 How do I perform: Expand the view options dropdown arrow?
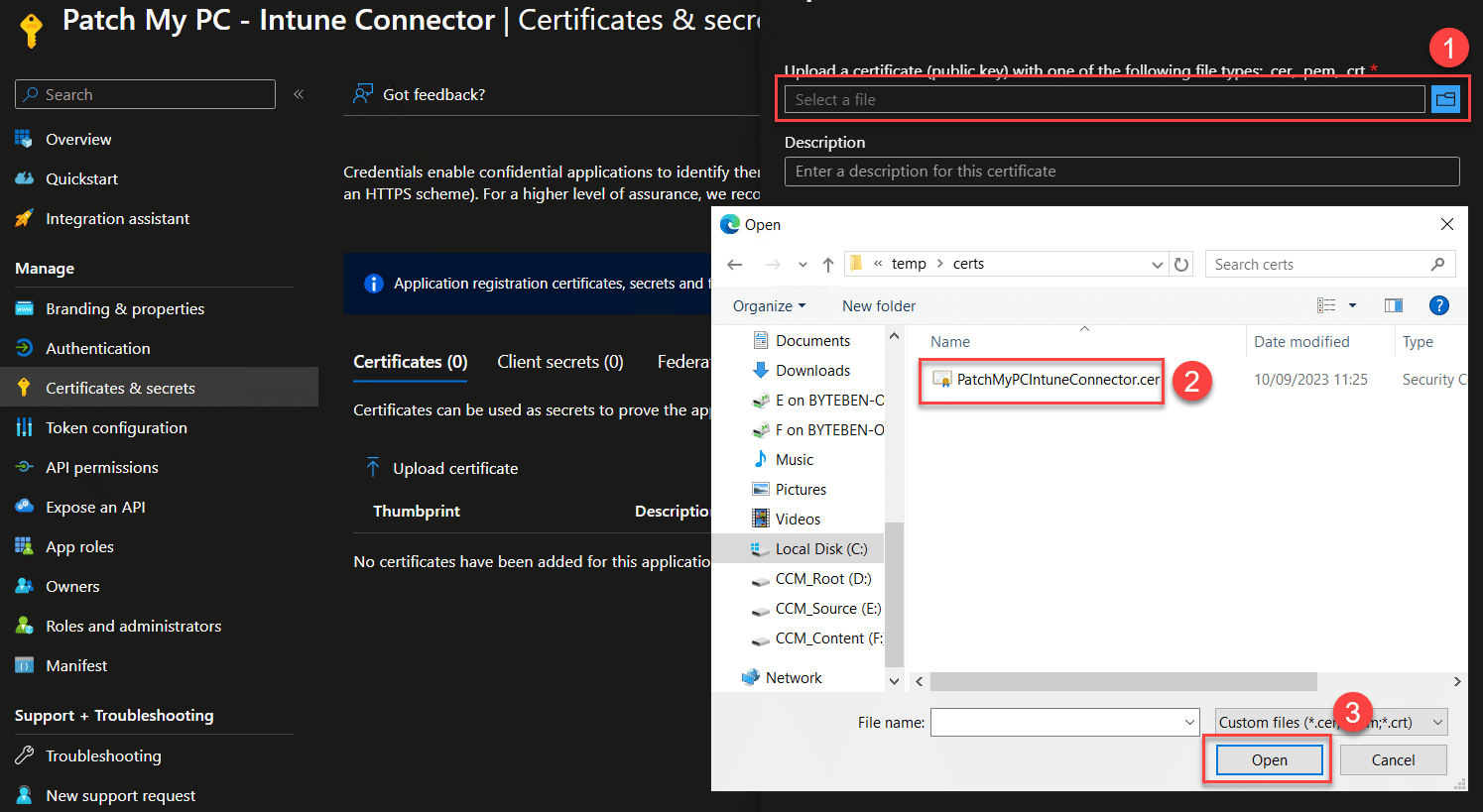1352,305
